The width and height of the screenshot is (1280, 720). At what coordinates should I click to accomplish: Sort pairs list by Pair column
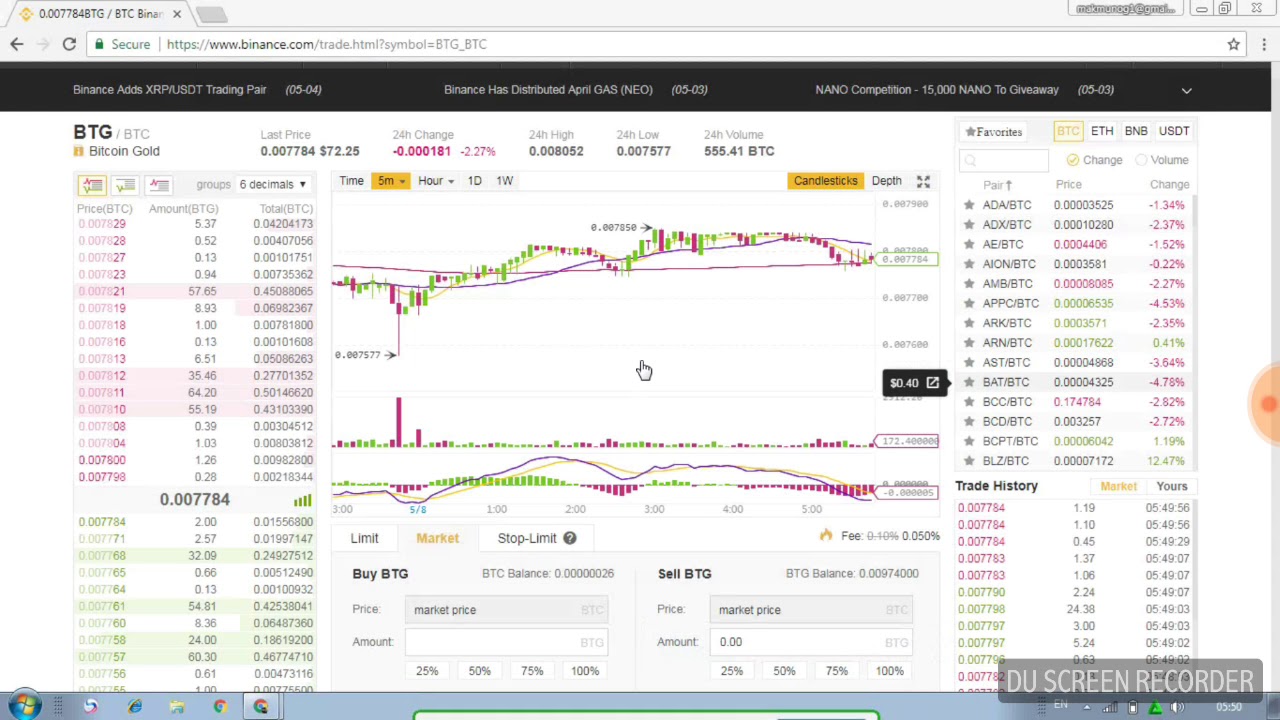click(997, 185)
